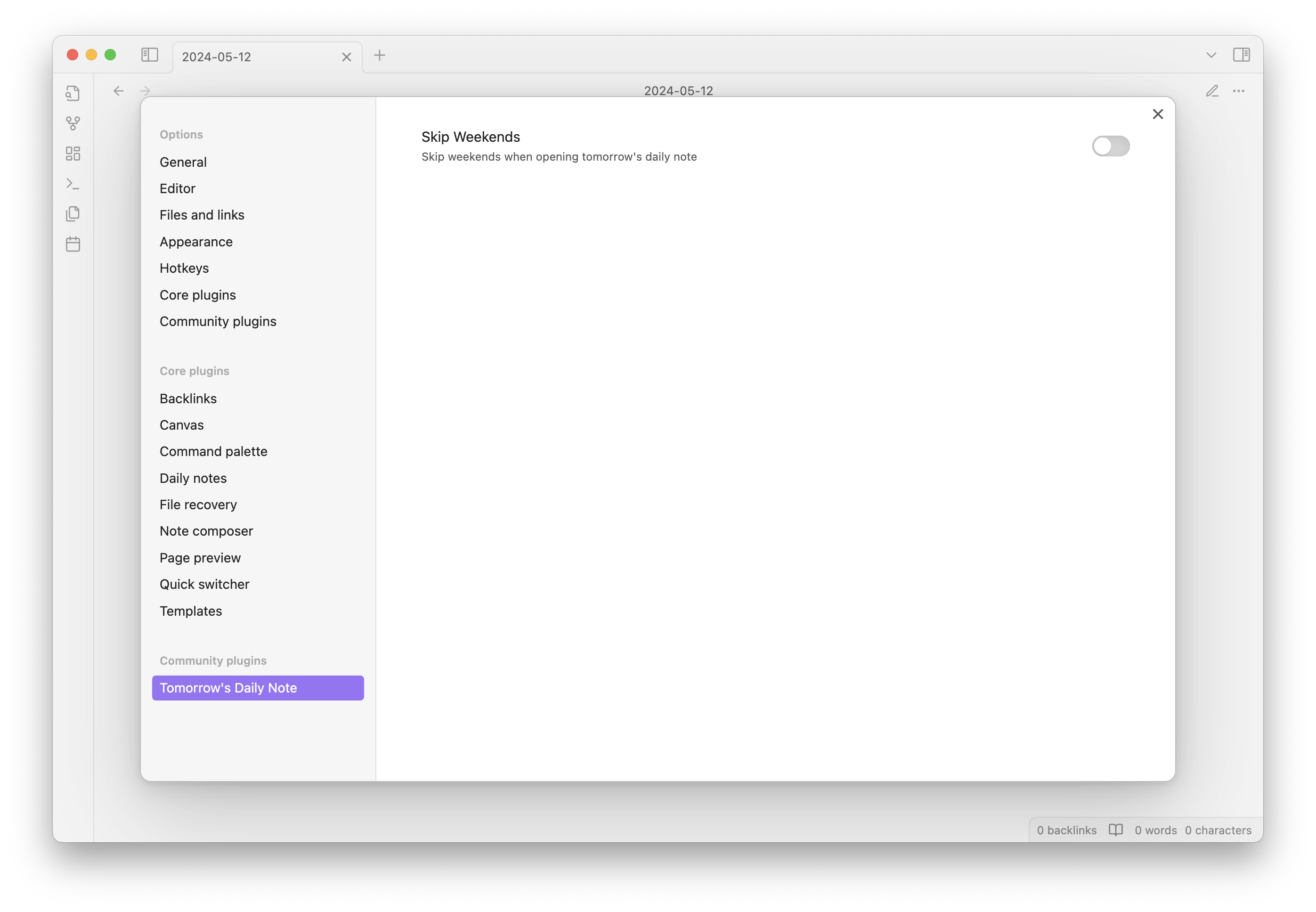This screenshot has width=1316, height=912.
Task: Open command palette ribbon icon
Action: 73,183
